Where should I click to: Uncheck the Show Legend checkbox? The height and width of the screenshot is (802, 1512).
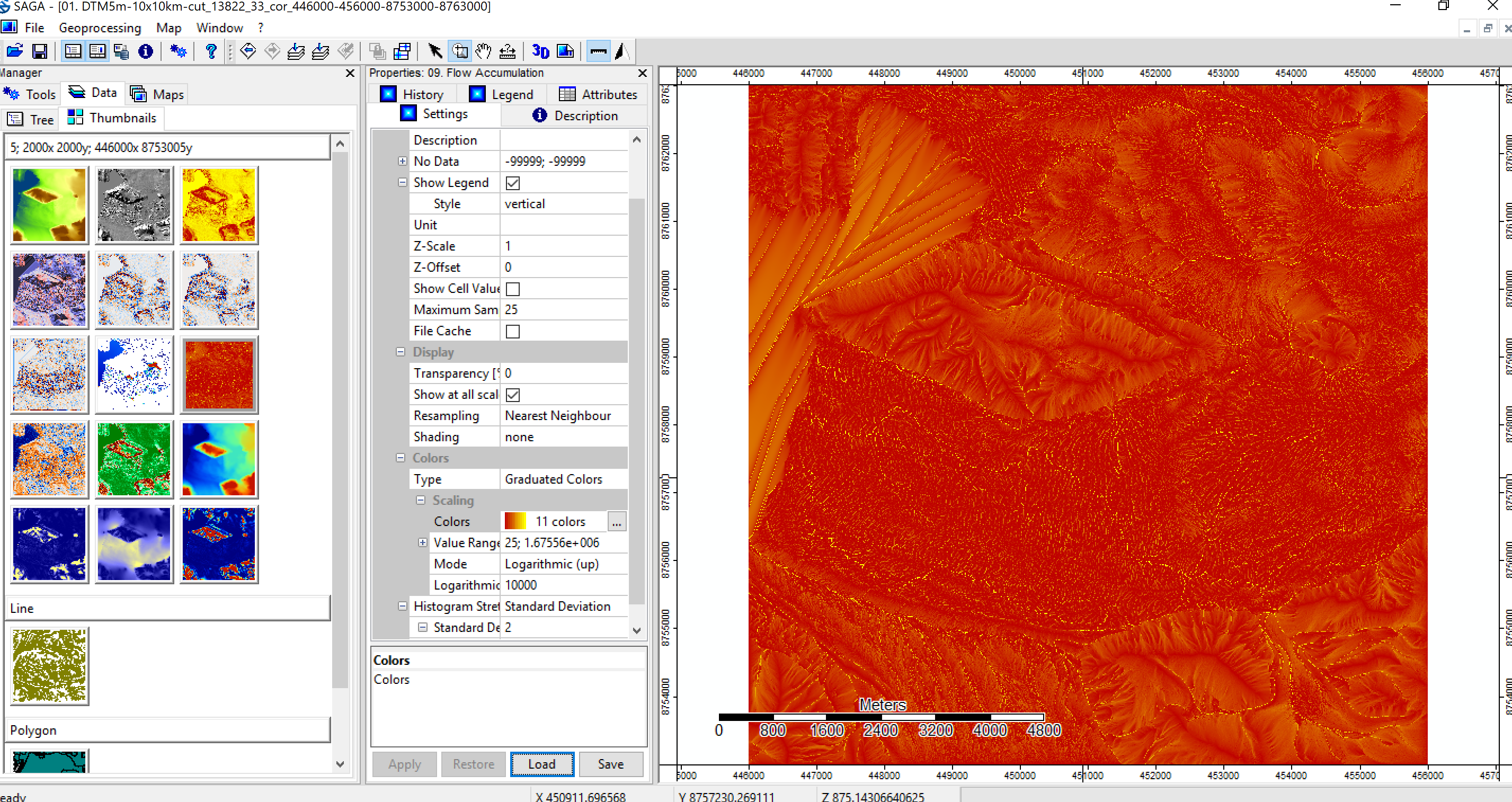[x=512, y=183]
